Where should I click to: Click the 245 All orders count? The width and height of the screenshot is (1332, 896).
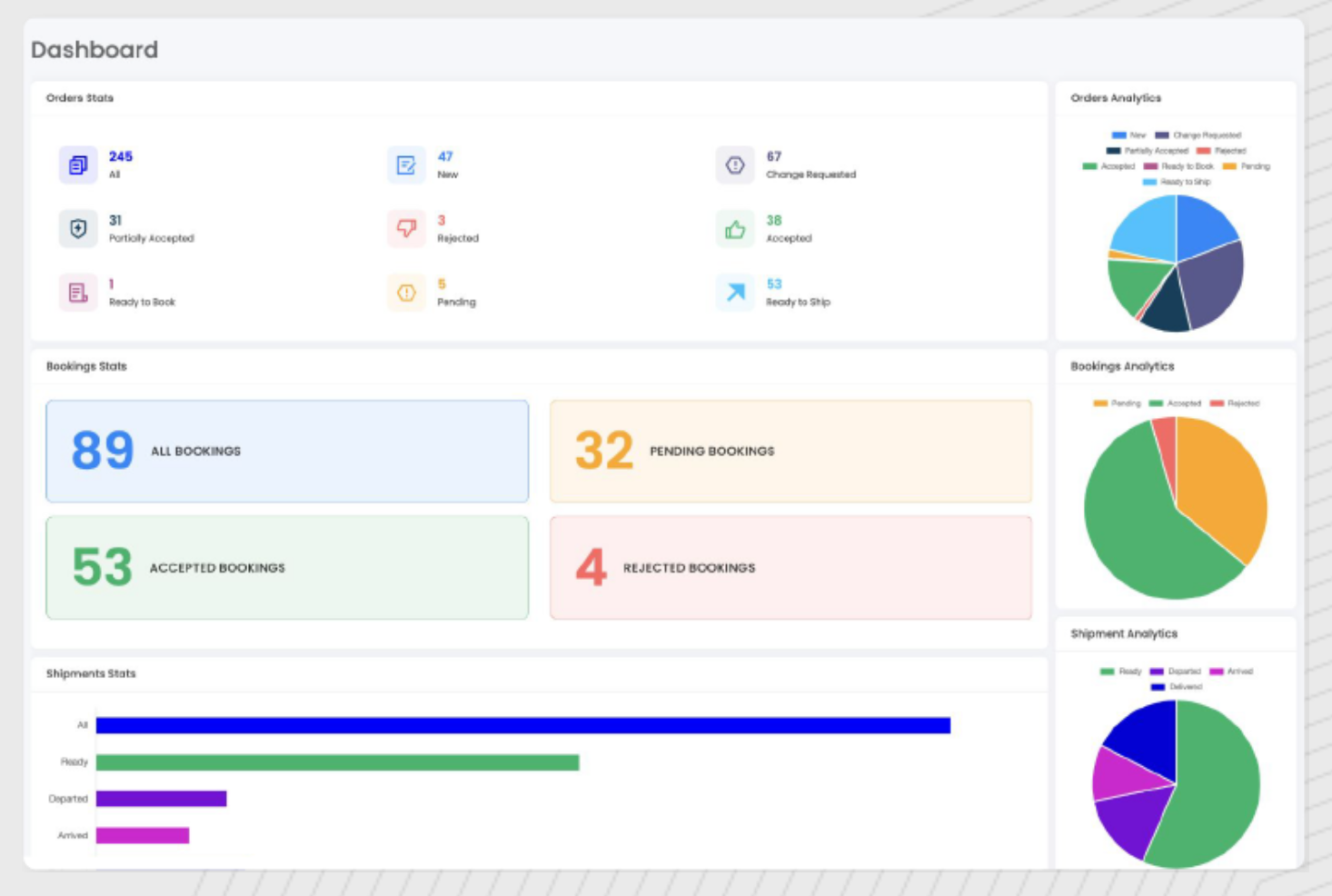point(121,156)
